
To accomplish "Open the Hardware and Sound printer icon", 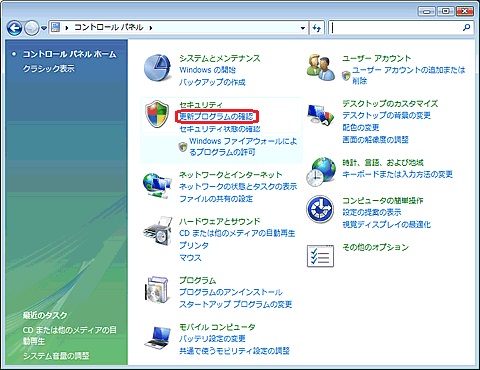I will point(158,231).
